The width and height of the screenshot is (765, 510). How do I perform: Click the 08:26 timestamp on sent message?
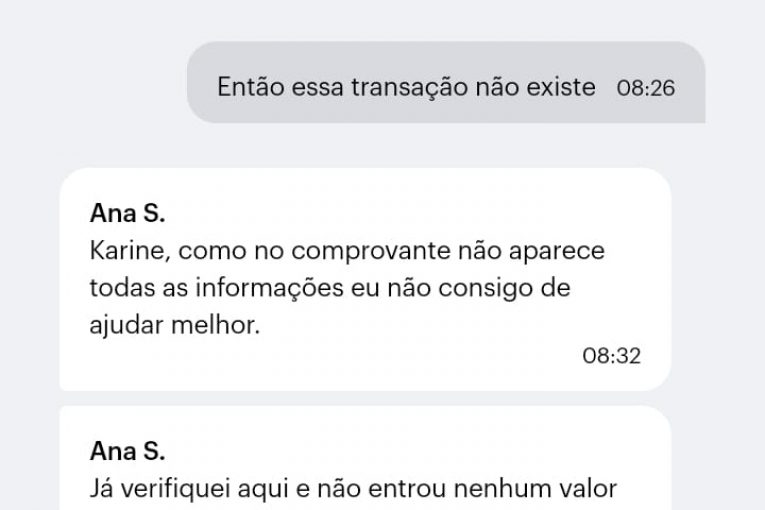pos(646,88)
